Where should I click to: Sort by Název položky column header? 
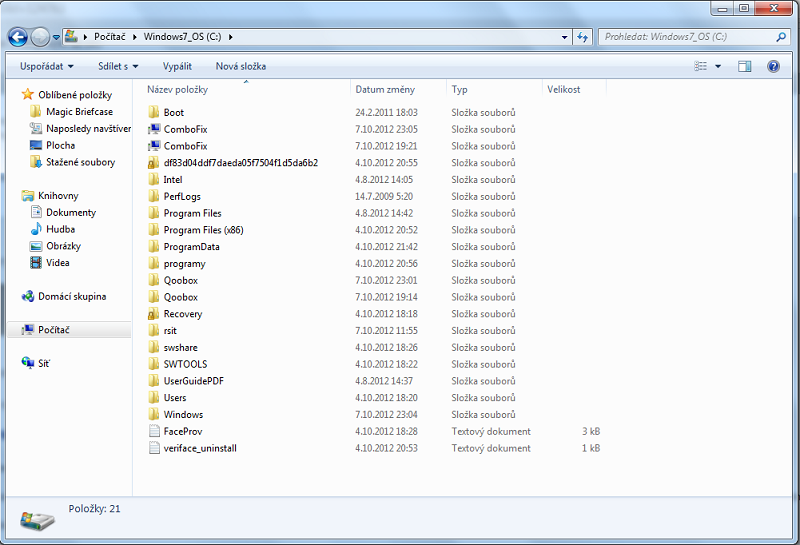pyautogui.click(x=177, y=89)
